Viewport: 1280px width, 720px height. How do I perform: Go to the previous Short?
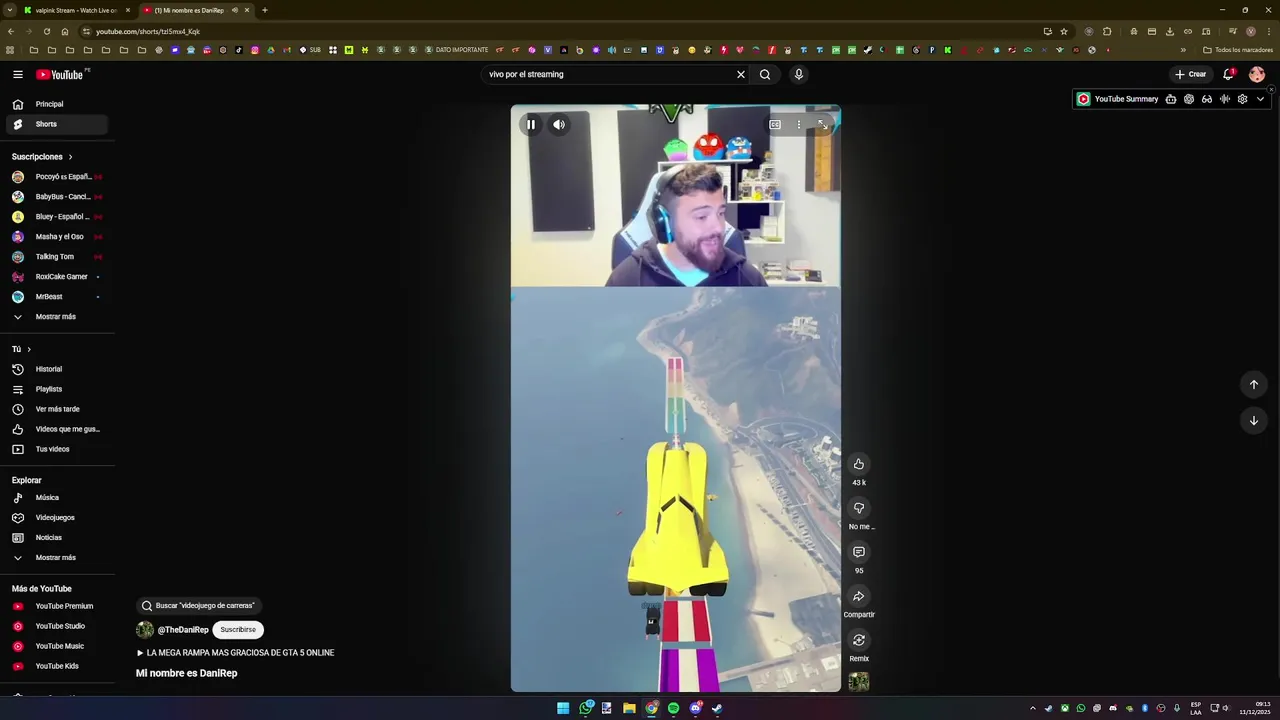coord(1253,385)
